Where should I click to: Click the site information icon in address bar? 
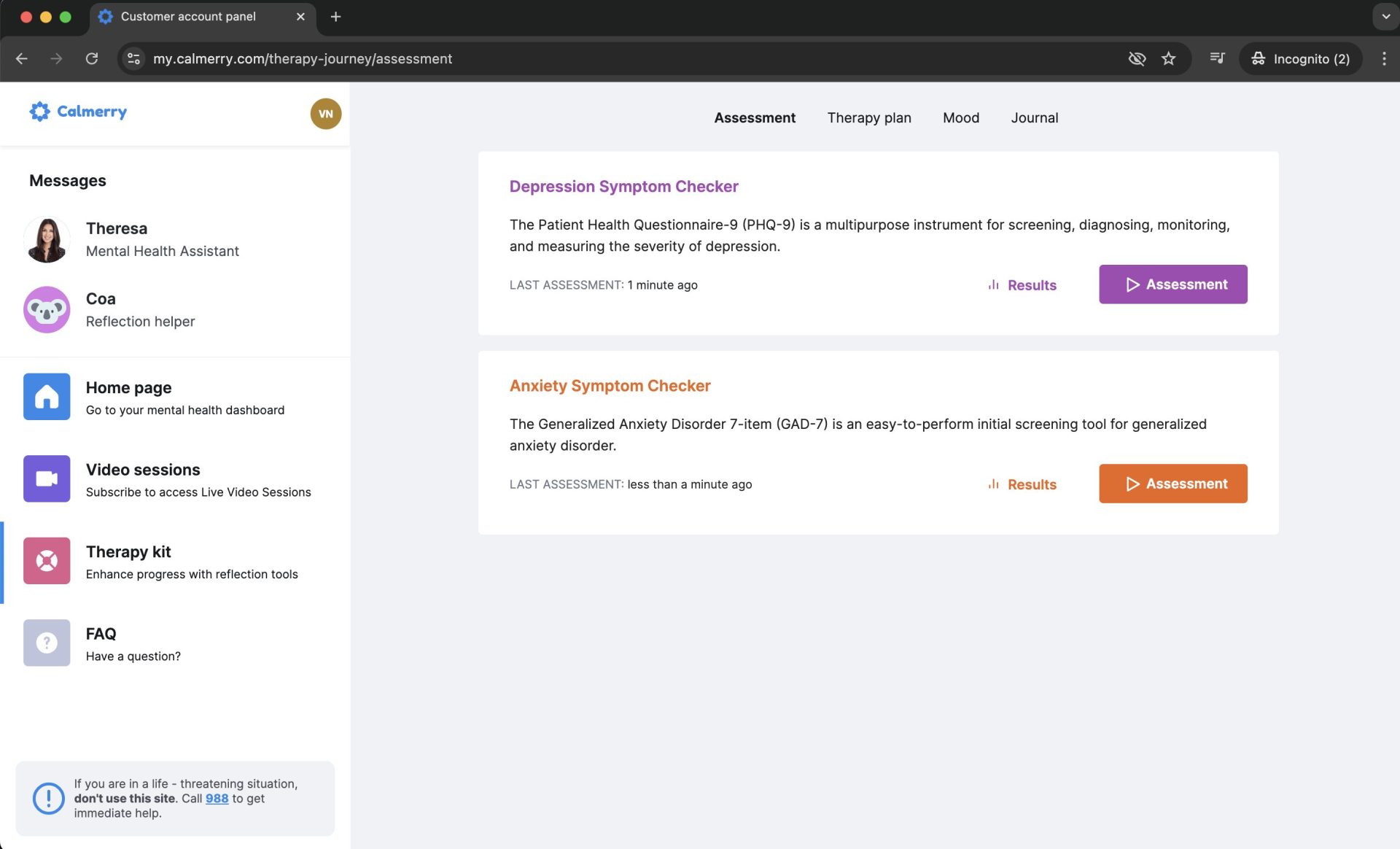(133, 58)
